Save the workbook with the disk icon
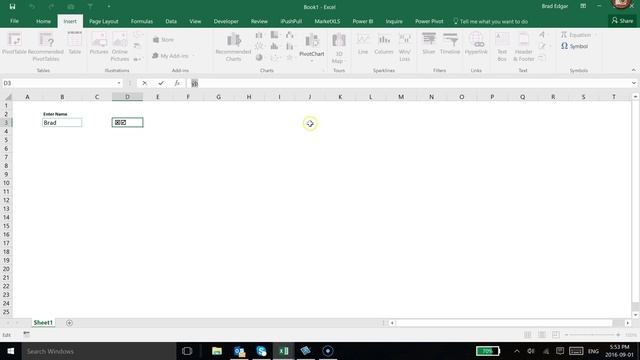 click(x=12, y=7)
